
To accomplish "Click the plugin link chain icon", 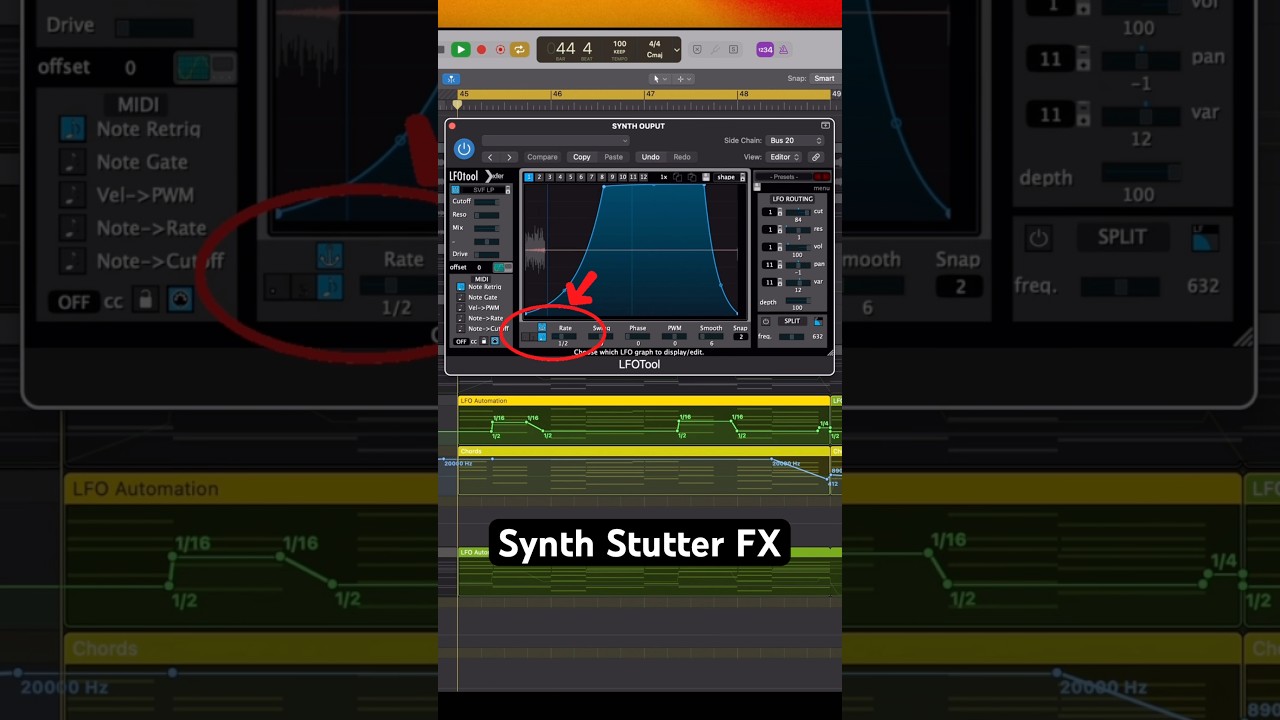I will (816, 157).
